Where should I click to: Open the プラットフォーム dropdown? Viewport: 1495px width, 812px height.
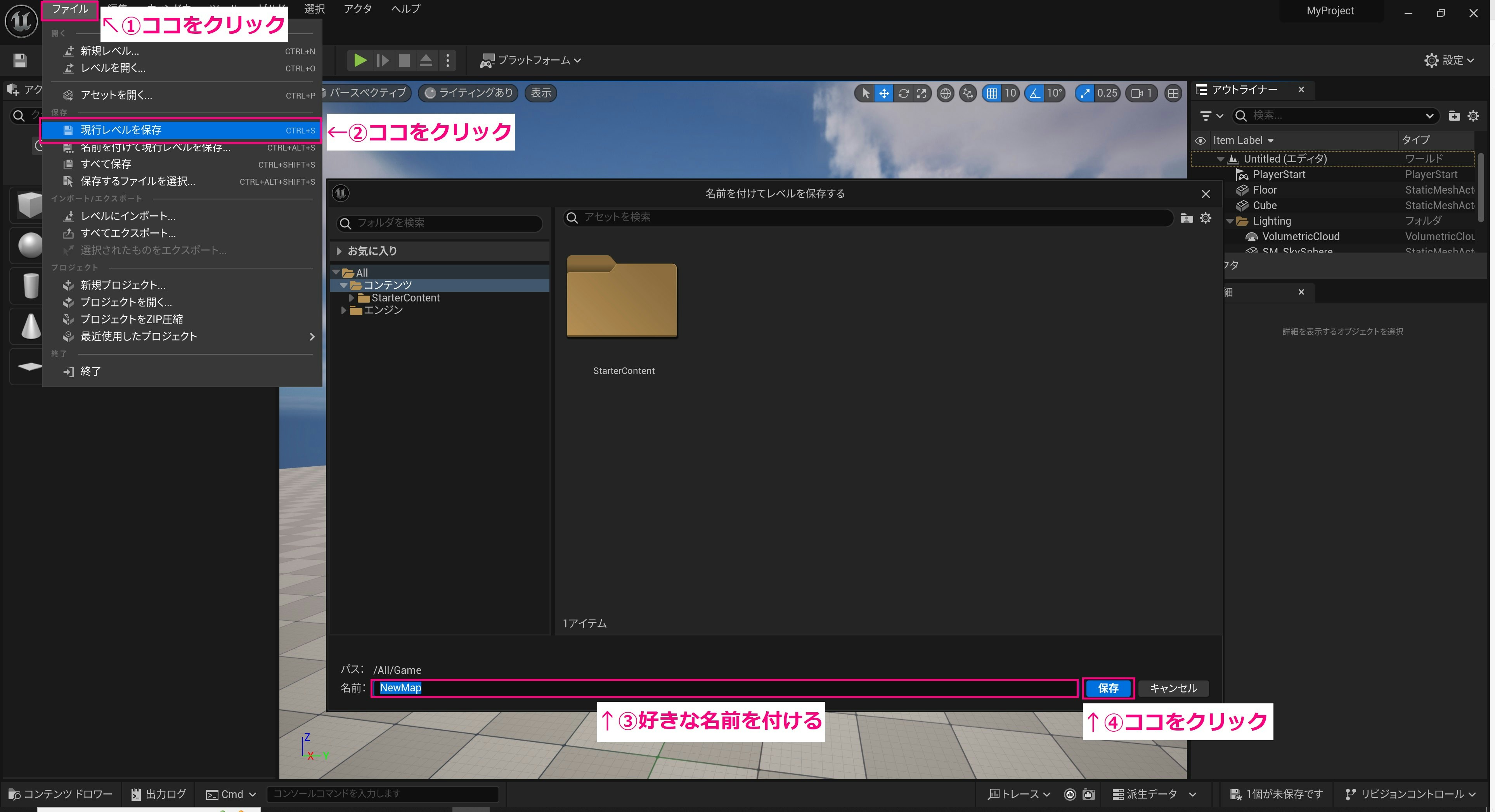pos(529,60)
